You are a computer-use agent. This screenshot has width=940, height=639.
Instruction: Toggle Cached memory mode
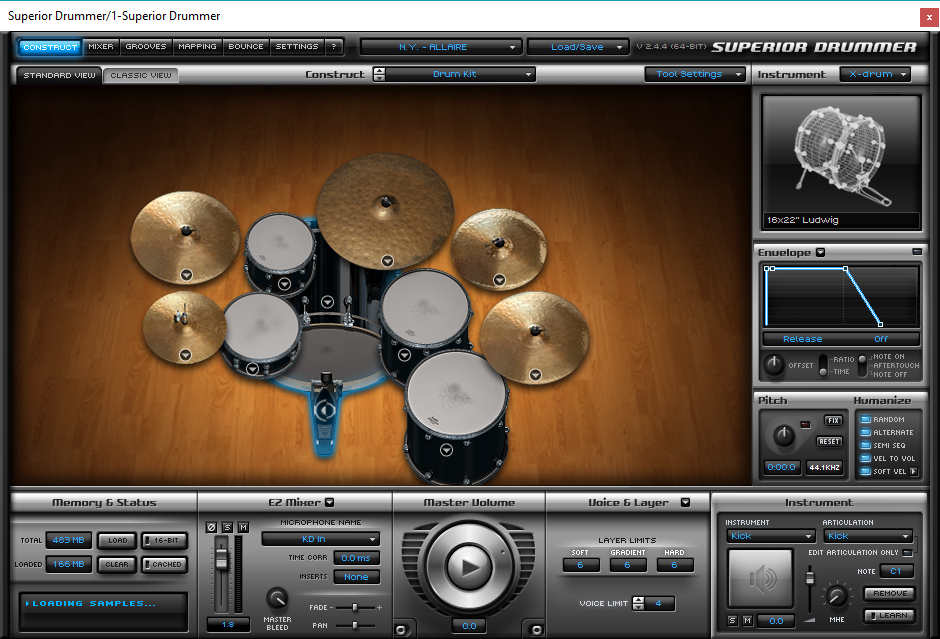point(164,564)
